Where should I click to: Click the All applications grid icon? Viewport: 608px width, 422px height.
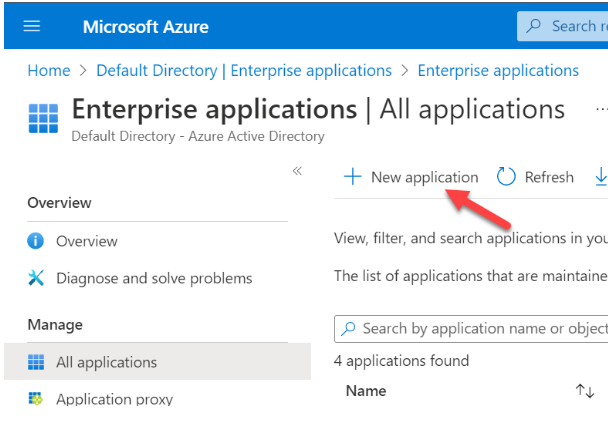click(x=36, y=362)
